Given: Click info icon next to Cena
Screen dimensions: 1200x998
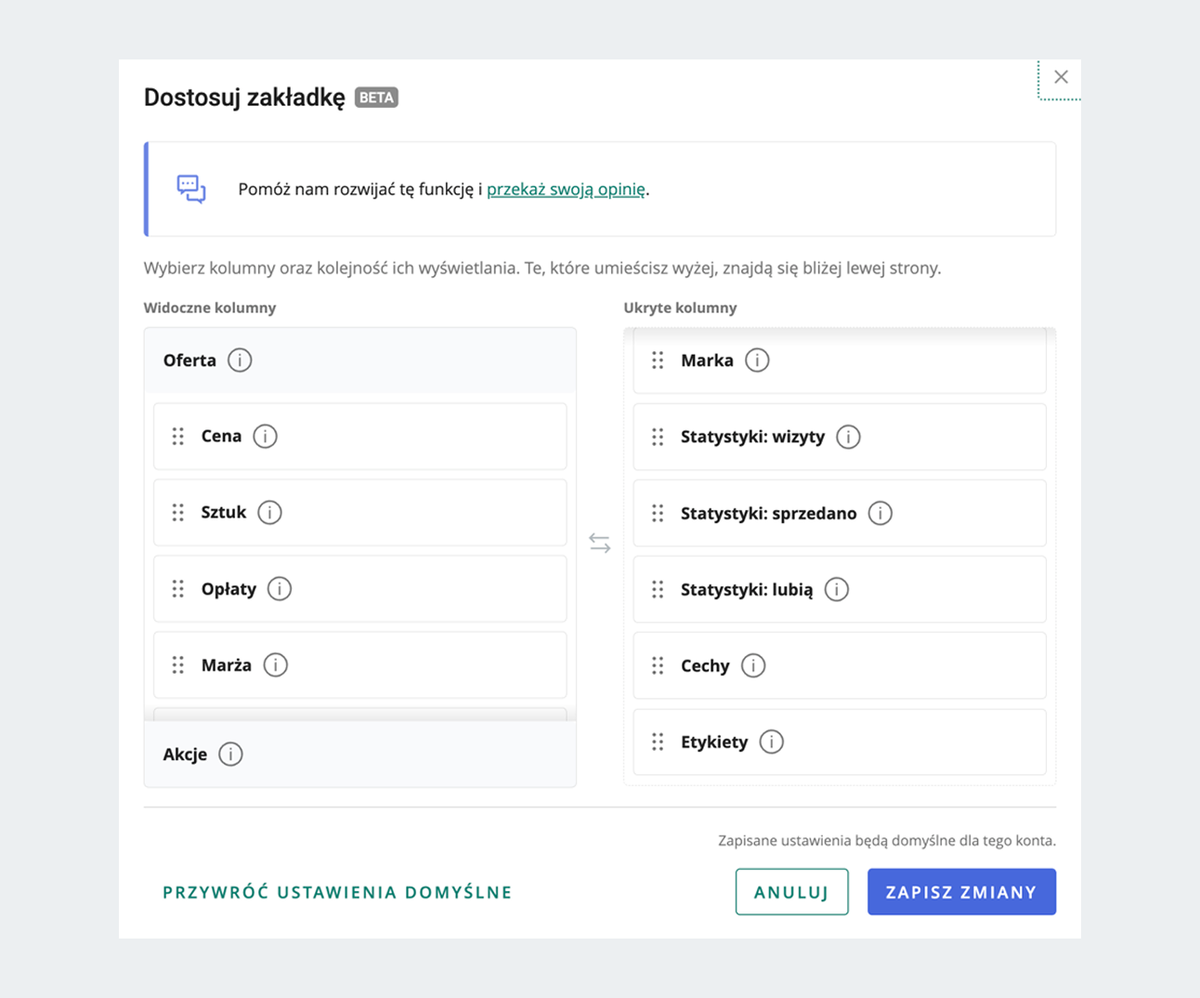Looking at the screenshot, I should click(265, 436).
